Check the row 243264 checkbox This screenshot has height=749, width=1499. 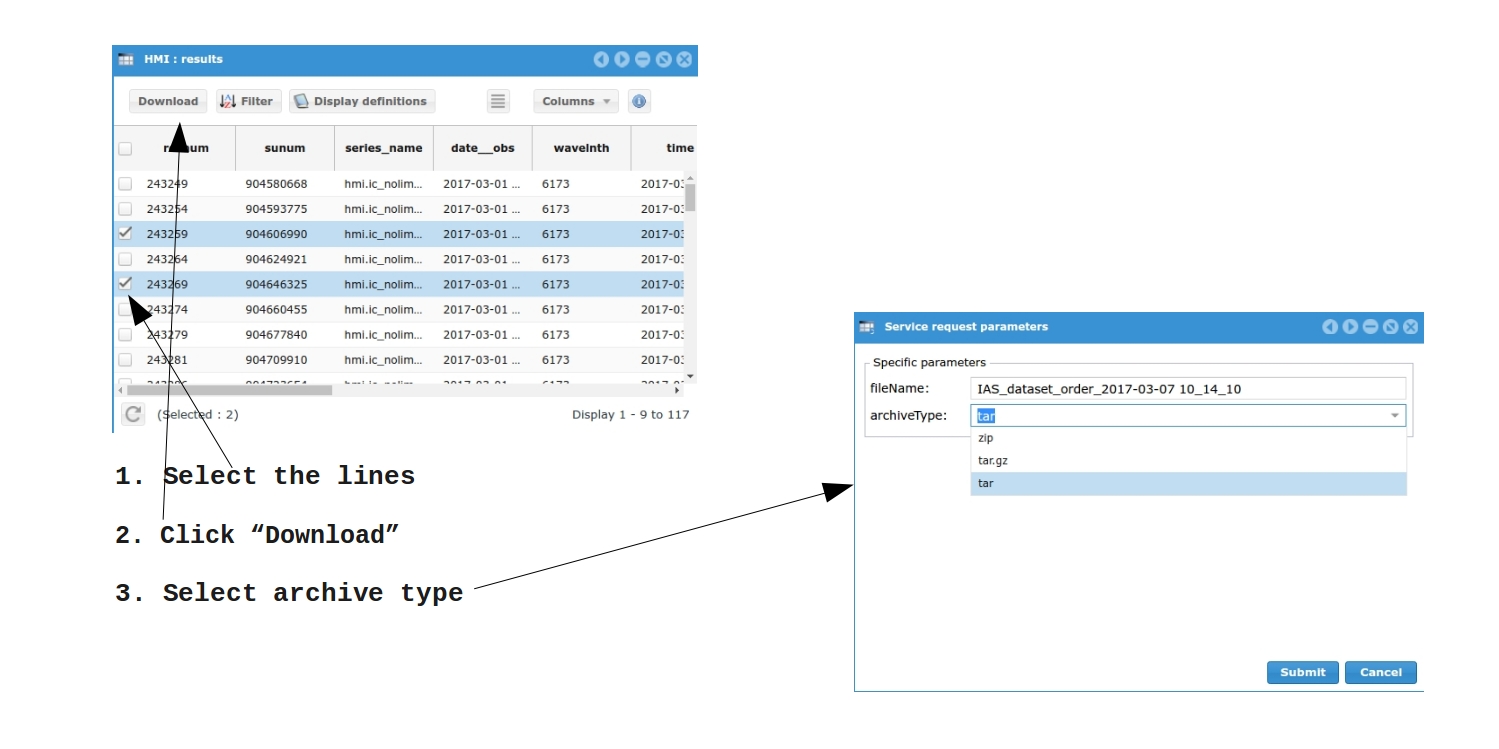click(x=125, y=259)
